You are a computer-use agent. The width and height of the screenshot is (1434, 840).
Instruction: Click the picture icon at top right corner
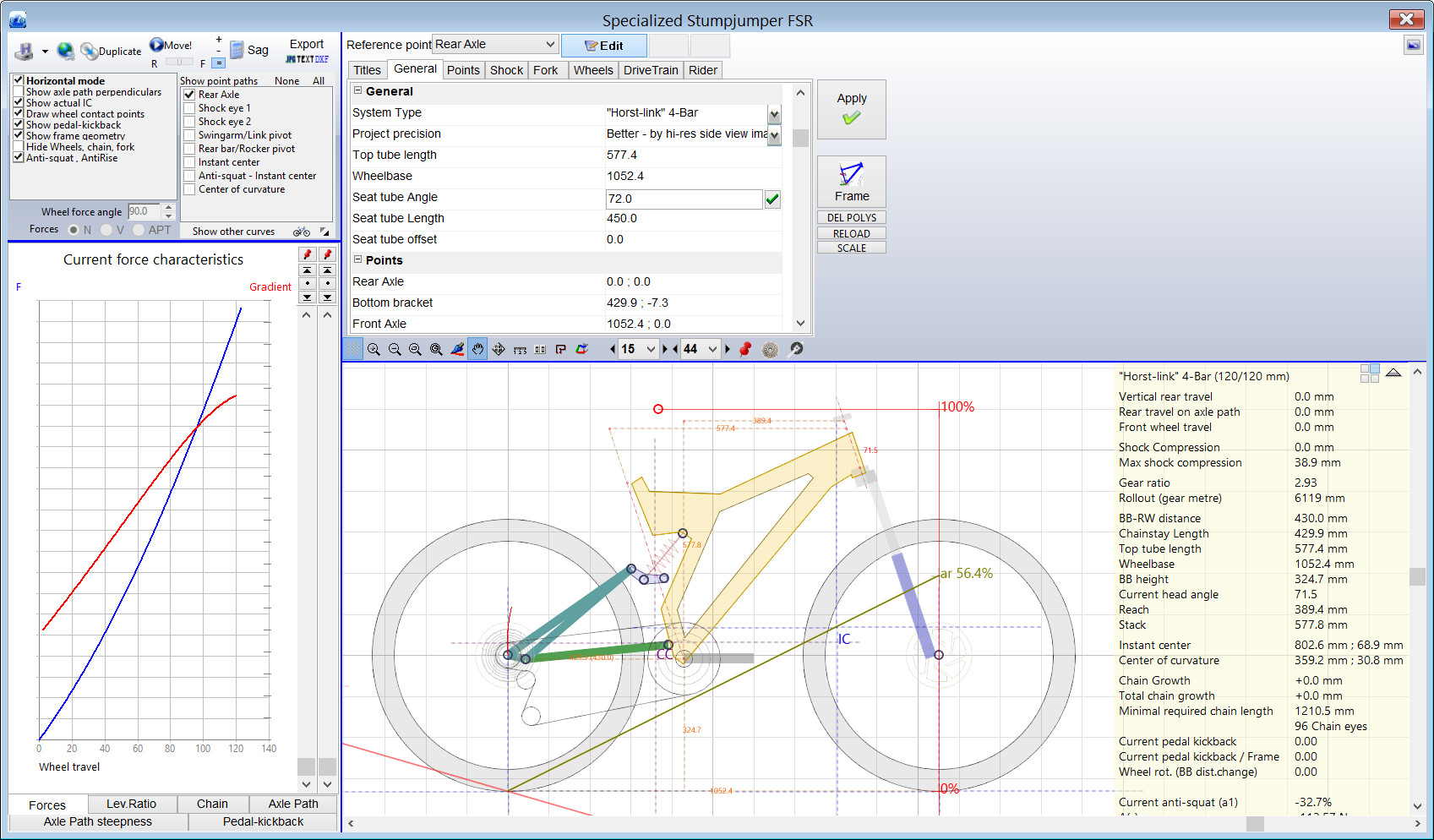click(1414, 45)
